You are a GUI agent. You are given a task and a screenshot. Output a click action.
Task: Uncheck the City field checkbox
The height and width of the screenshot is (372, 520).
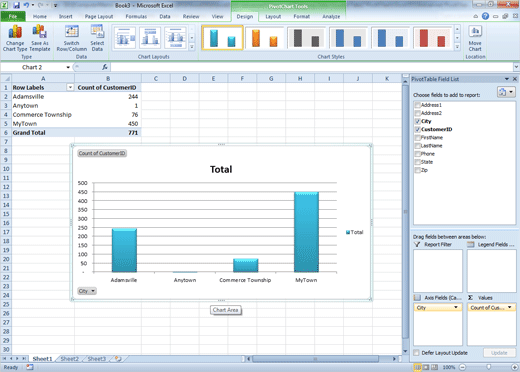[417, 121]
